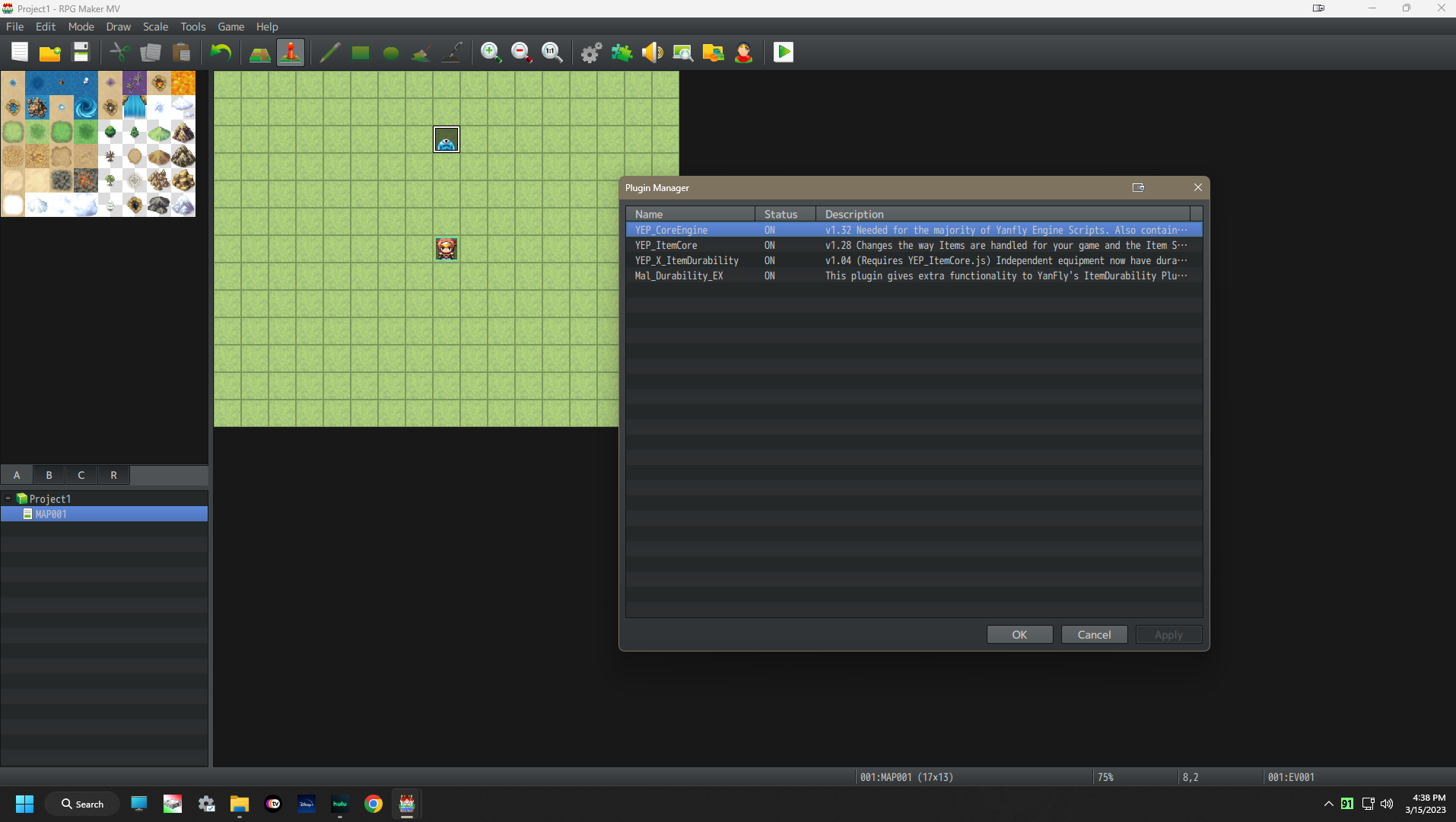Viewport: 1456px width, 822px height.
Task: Collapse the Project1 tree node
Action: point(8,499)
